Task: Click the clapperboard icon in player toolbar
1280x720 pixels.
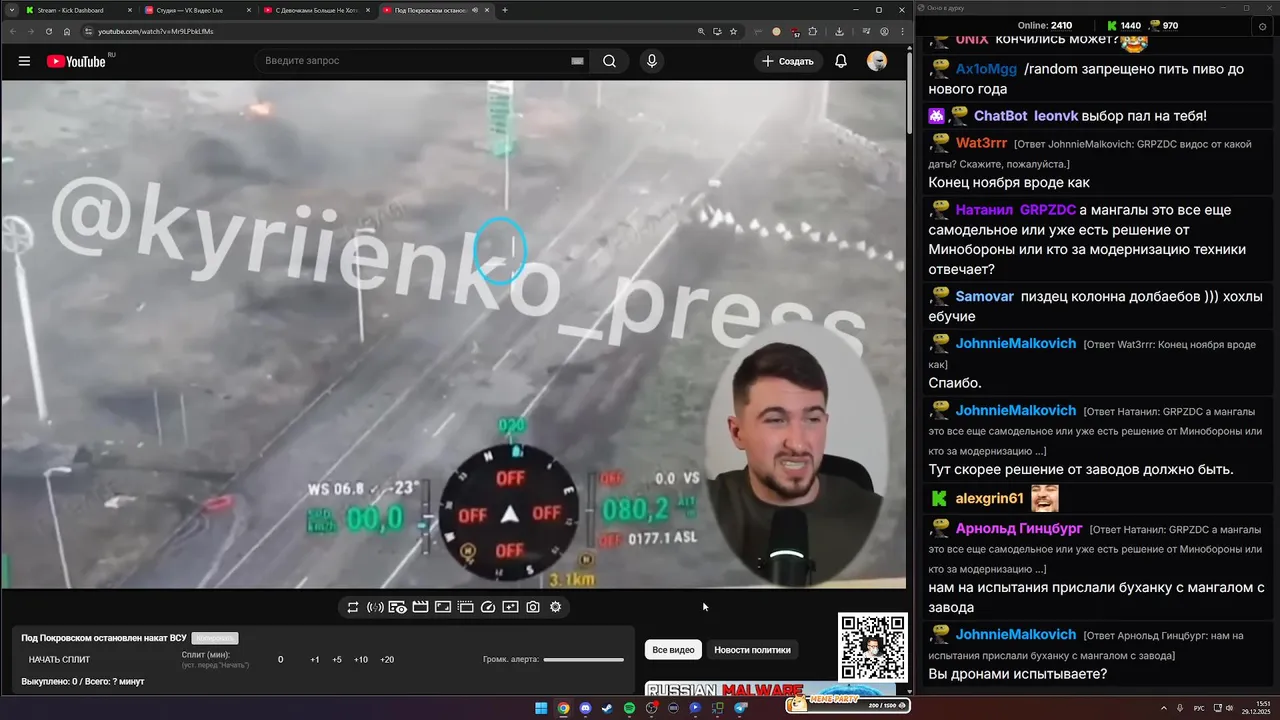Action: pyautogui.click(x=420, y=607)
